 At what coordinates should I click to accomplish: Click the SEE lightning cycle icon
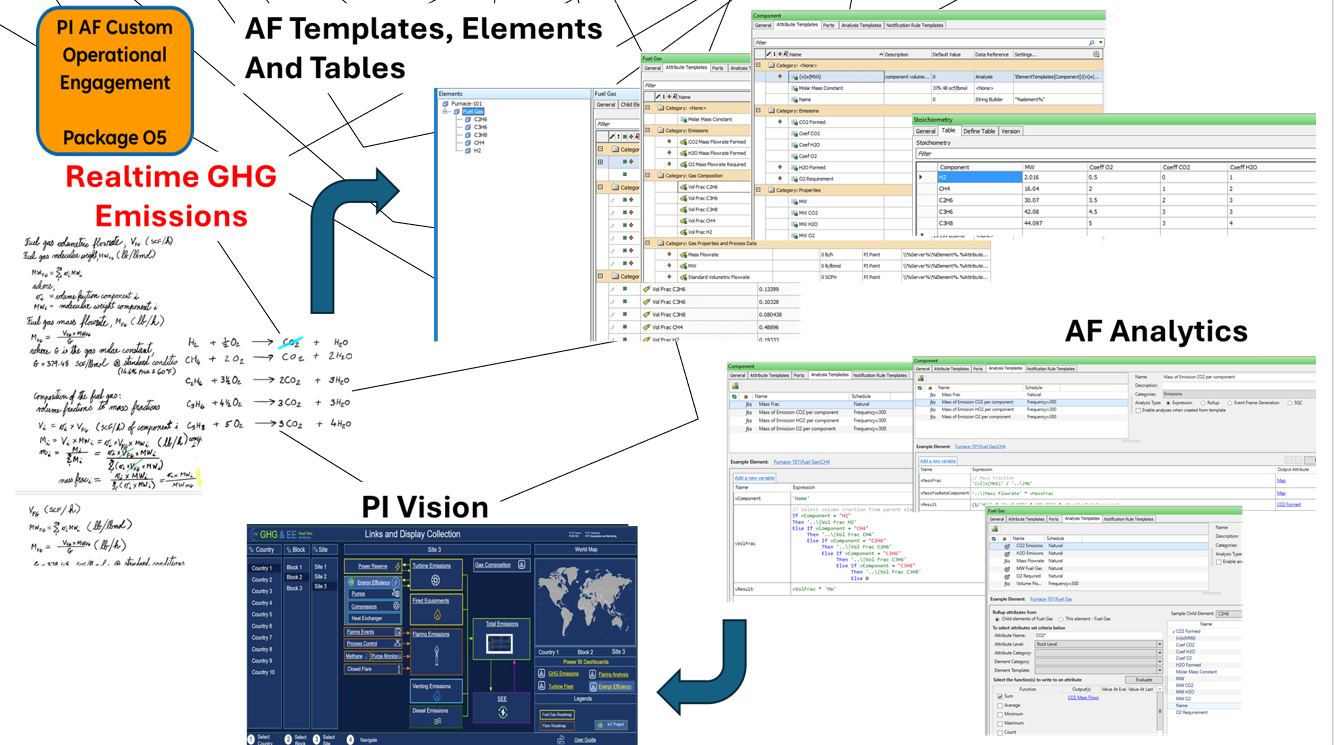click(503, 712)
